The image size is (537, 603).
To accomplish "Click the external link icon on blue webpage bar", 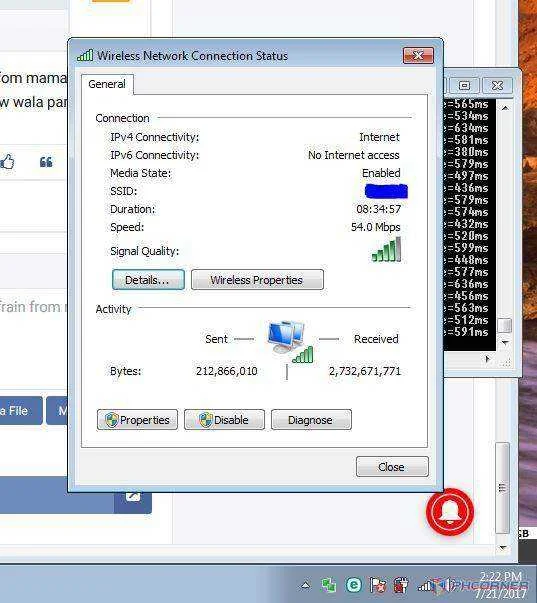I will coord(133,497).
